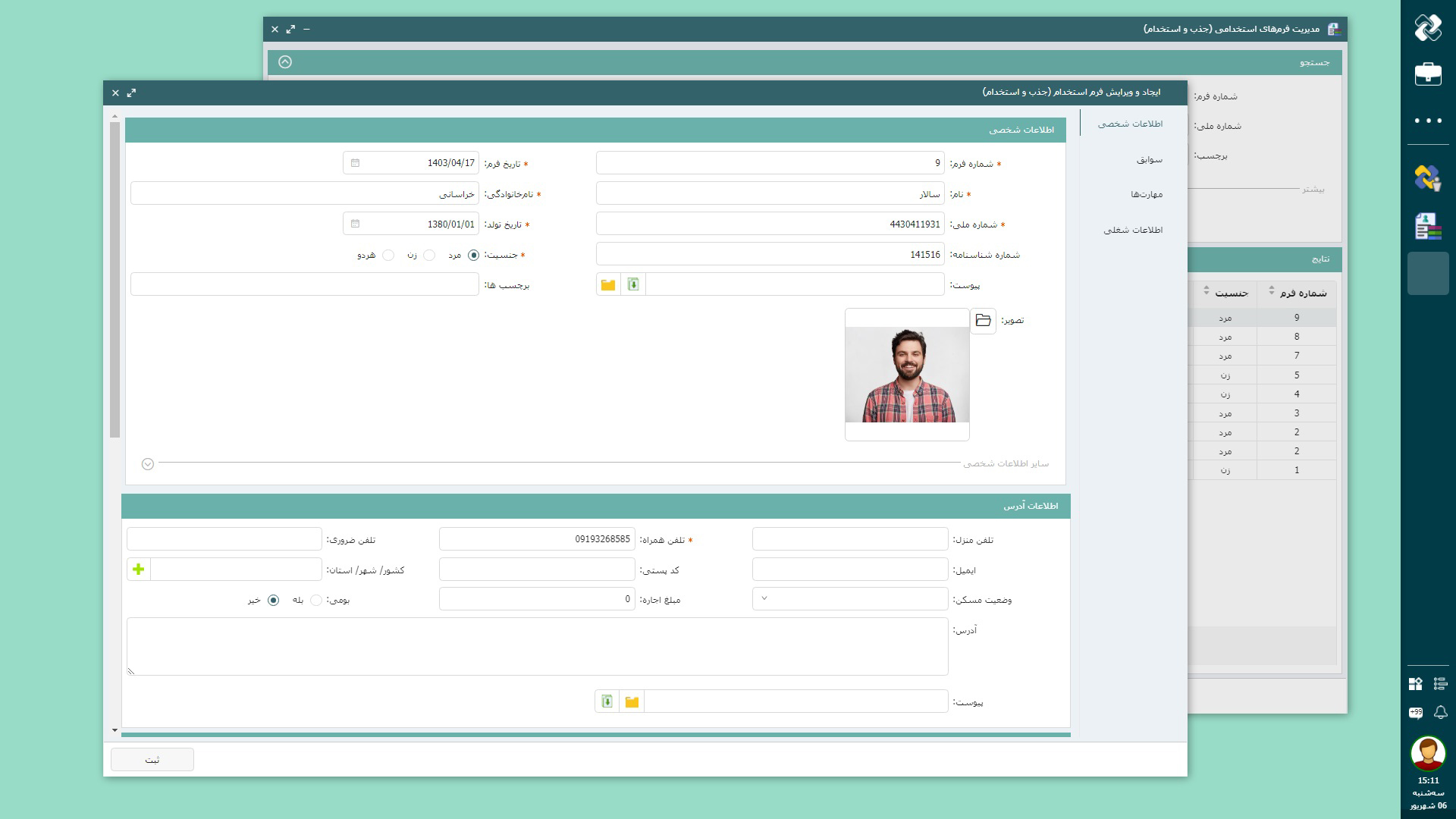Screen dimensions: 1456x819
Task: Open the مهارت‌ها tab
Action: (x=1146, y=195)
